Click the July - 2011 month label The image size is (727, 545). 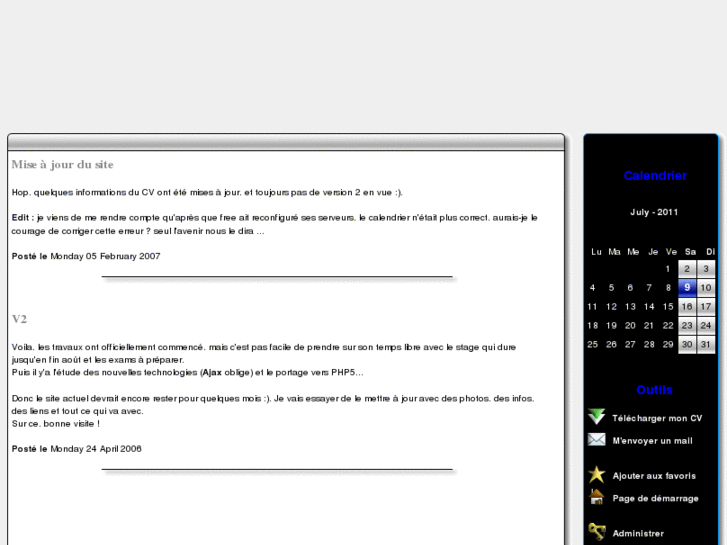tap(654, 212)
